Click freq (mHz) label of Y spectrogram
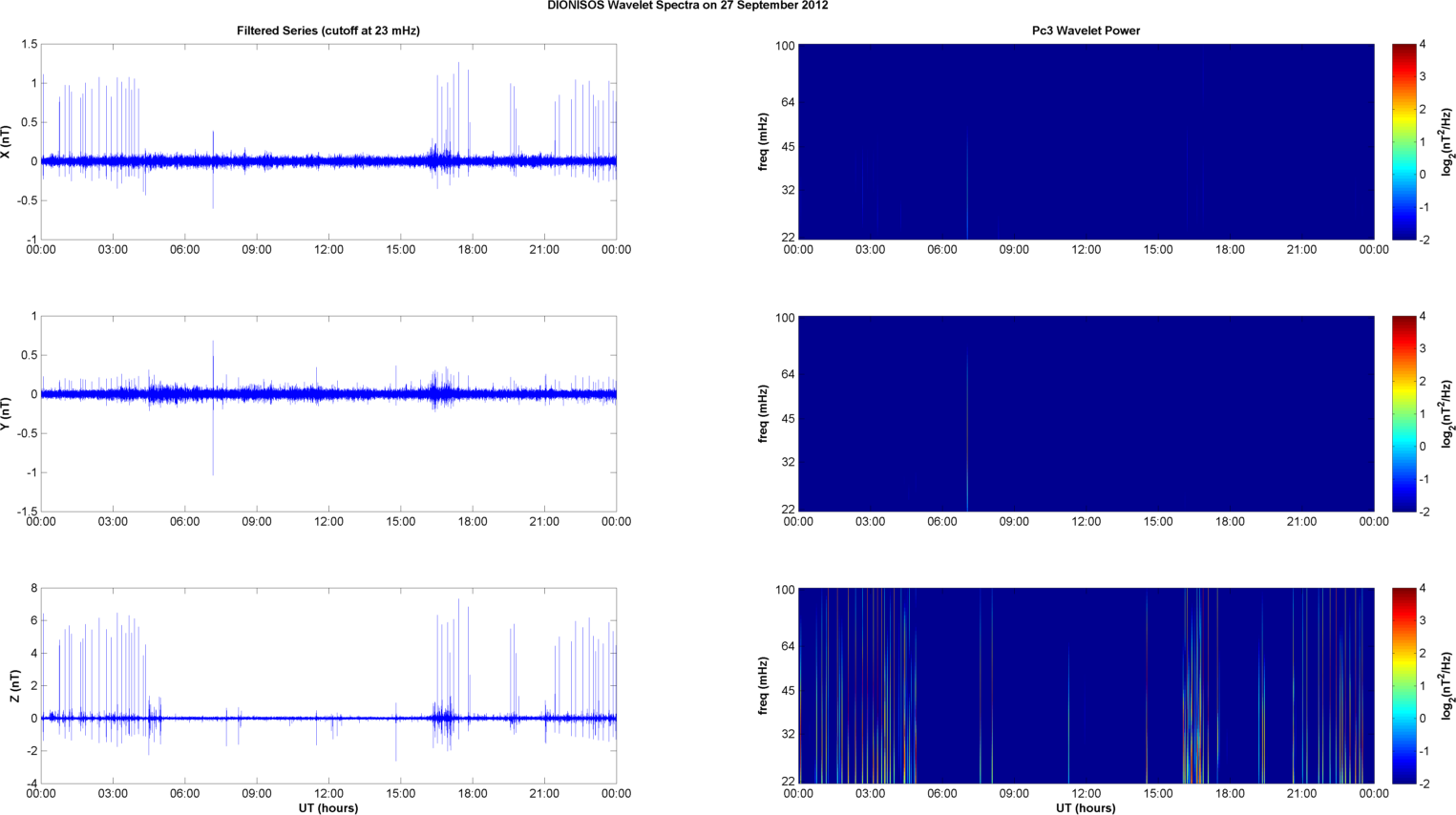Image resolution: width=1456 pixels, height=815 pixels. (x=764, y=414)
